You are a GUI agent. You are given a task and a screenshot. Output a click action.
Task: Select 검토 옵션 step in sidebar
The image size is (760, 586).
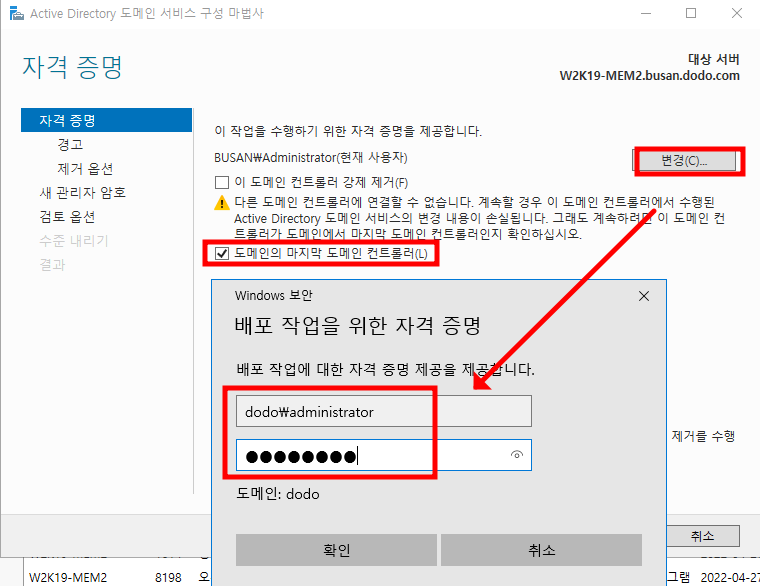(x=67, y=217)
